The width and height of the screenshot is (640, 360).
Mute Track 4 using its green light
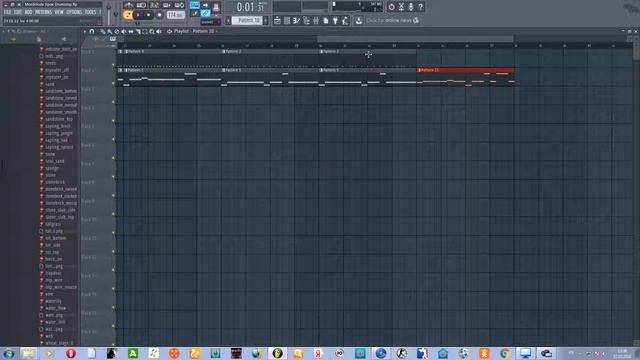[x=113, y=120]
